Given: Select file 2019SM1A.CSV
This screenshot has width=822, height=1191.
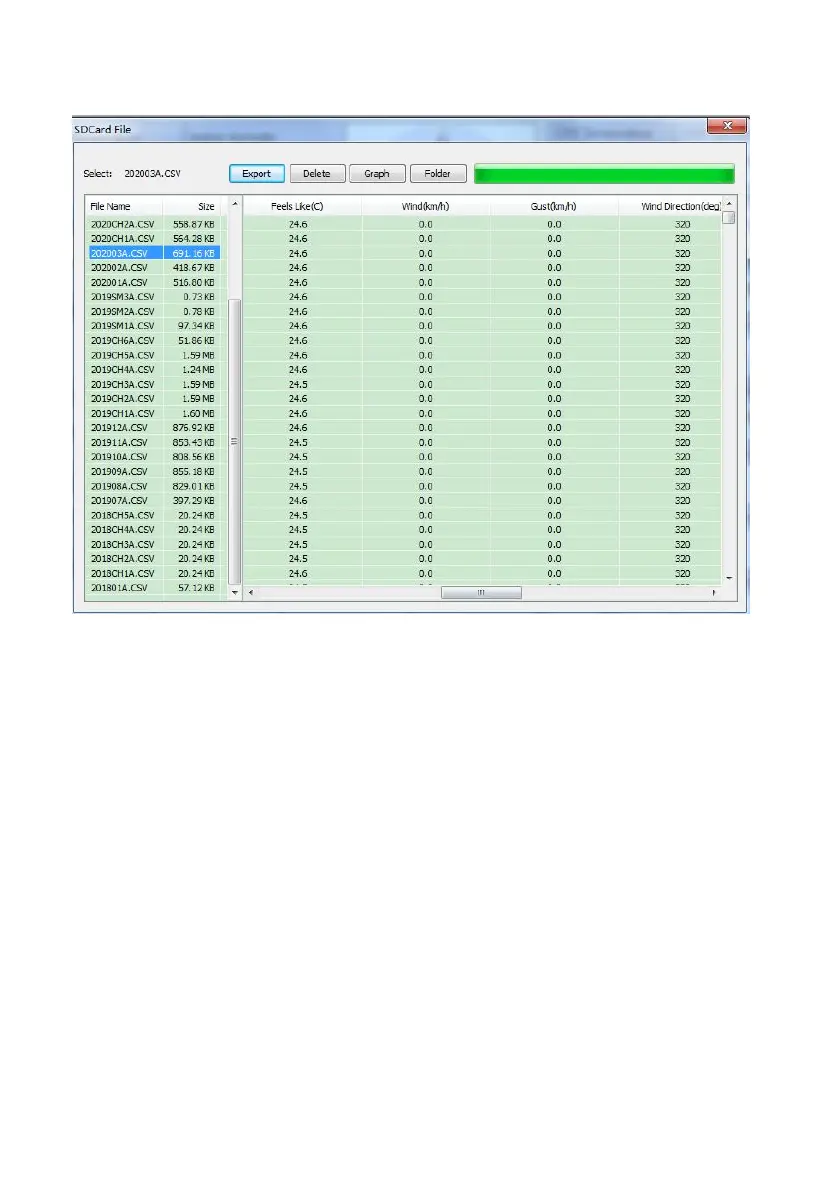Looking at the screenshot, I should [122, 326].
